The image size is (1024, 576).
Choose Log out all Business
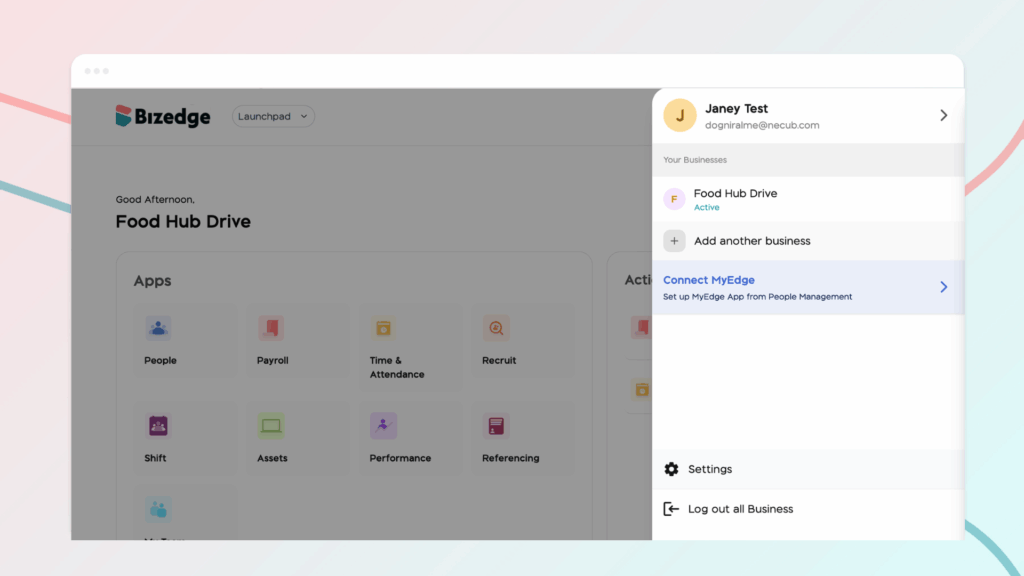(740, 509)
